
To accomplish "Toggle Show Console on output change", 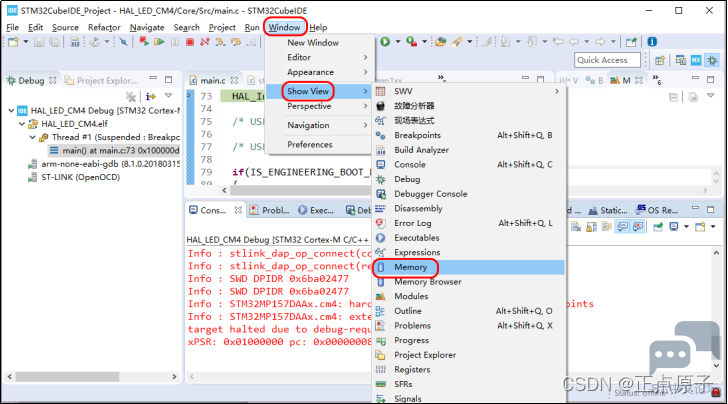I will coord(622,227).
